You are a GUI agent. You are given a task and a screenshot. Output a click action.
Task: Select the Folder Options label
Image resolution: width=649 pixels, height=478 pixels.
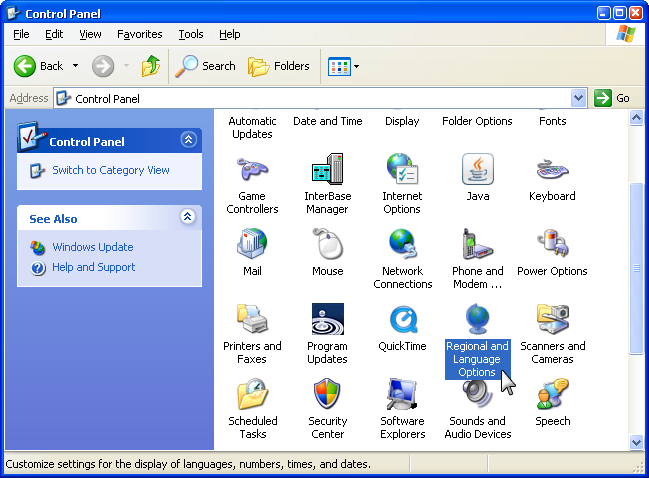477,121
